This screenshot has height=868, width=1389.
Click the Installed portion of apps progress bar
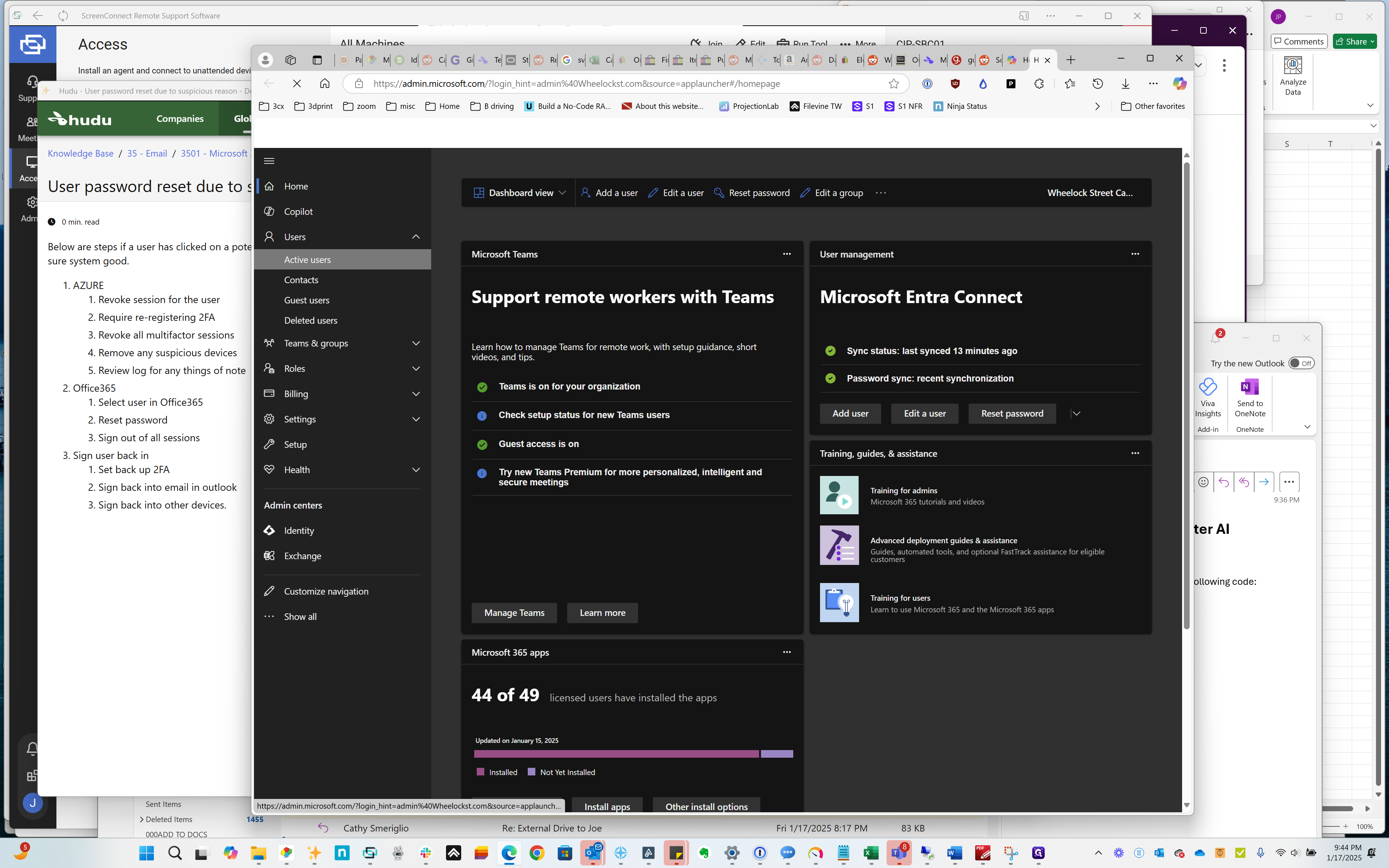pos(616,754)
